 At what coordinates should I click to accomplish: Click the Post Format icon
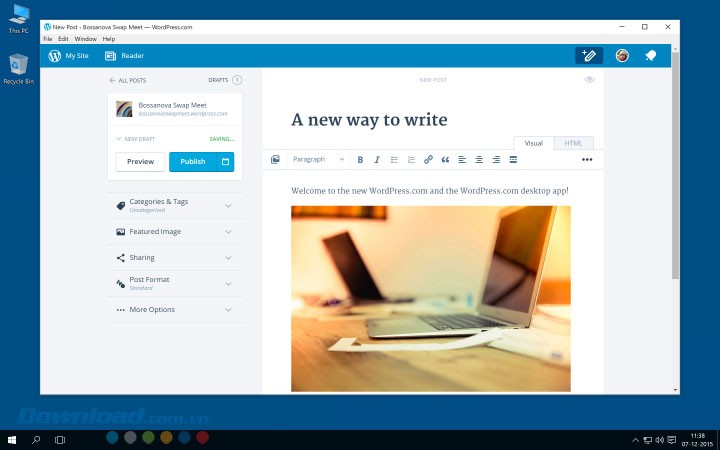click(120, 284)
